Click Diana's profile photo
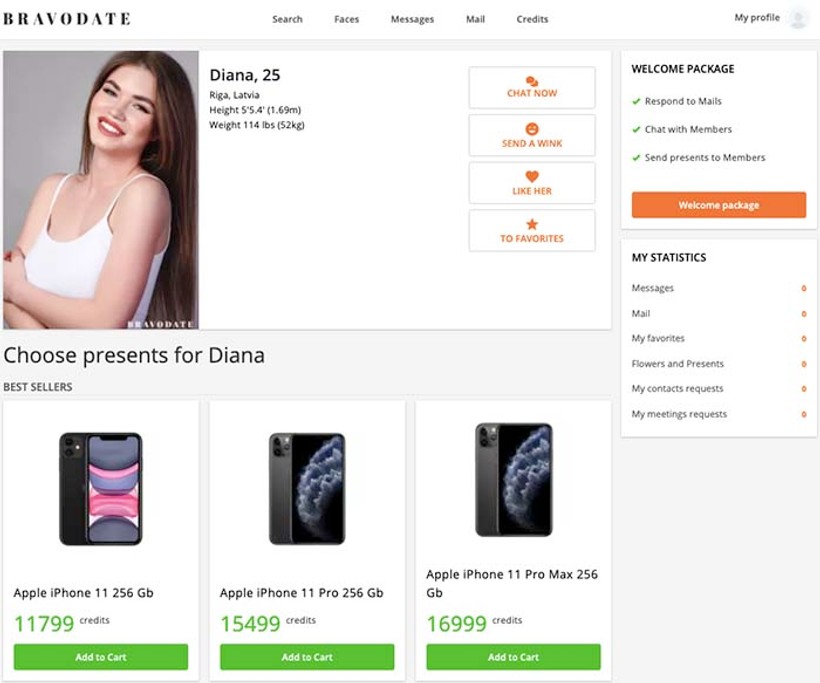This screenshot has height=683, width=820. (101, 190)
